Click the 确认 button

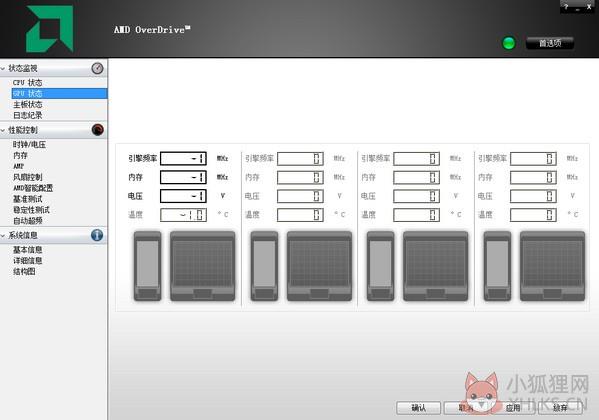(418, 408)
